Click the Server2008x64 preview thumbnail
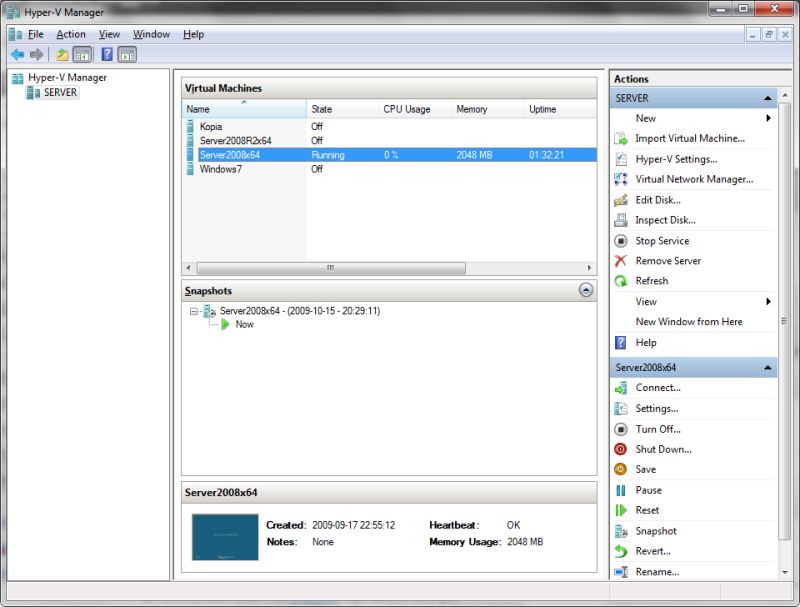 (x=224, y=537)
